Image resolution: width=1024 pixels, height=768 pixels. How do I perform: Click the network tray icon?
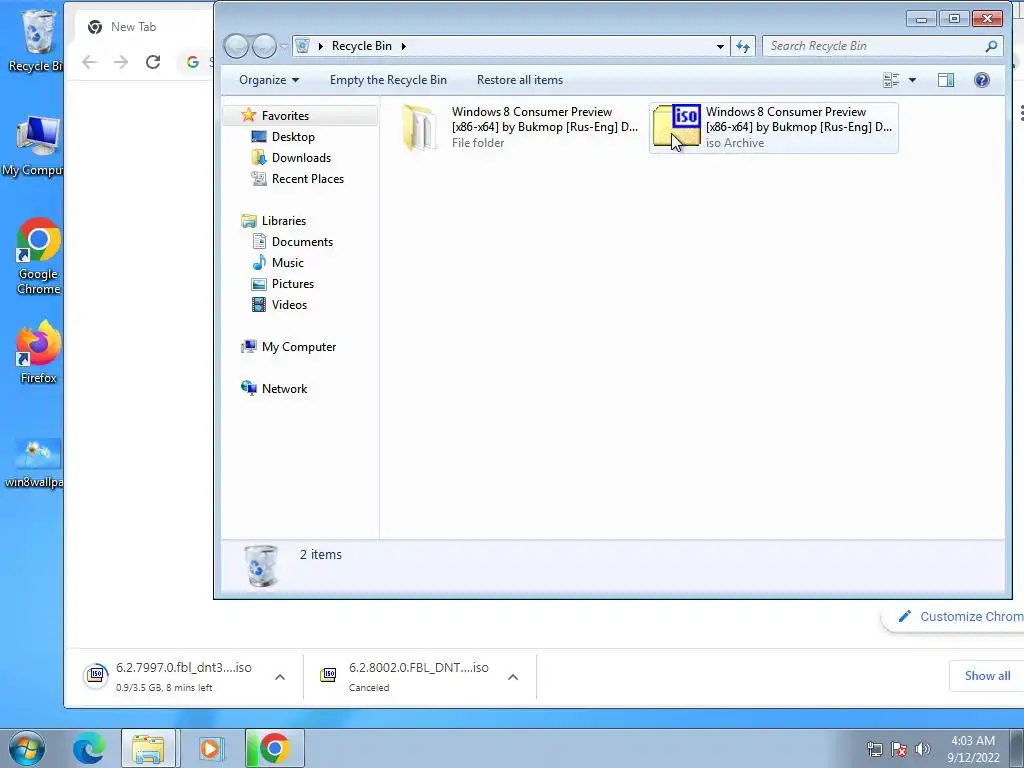(x=874, y=749)
